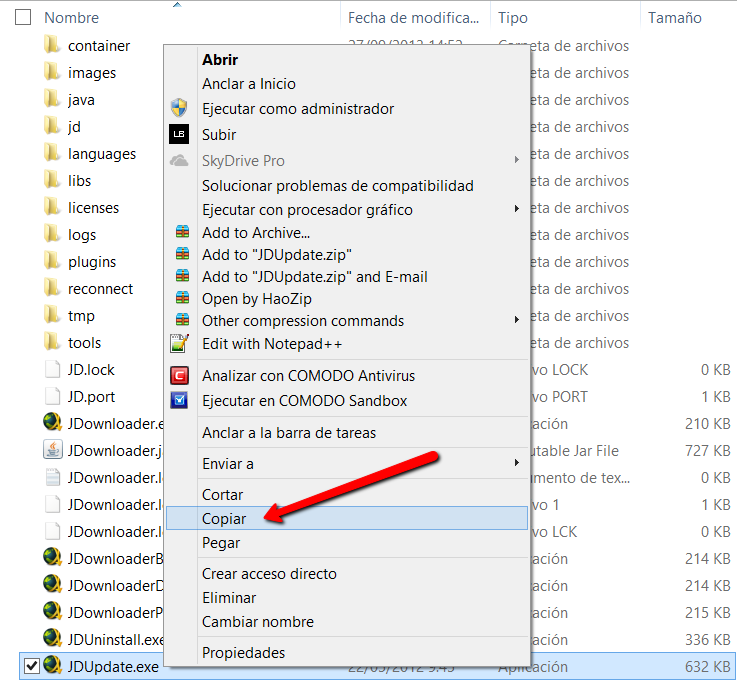Click the SkyDrive Pro cloud icon
Screen dimensions: 737x681
coord(179,161)
